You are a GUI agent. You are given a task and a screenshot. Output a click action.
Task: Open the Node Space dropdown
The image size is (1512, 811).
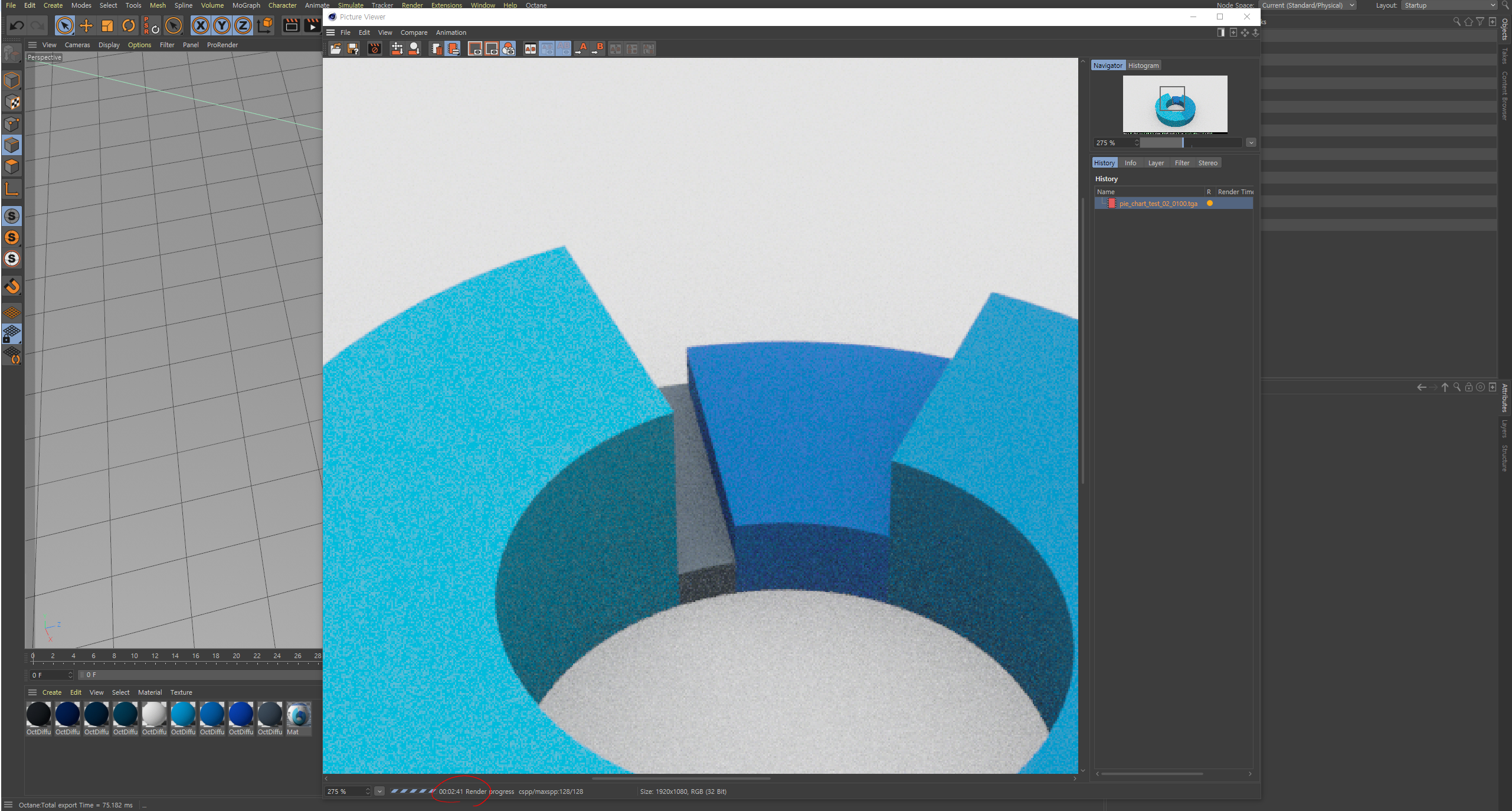pos(1307,5)
